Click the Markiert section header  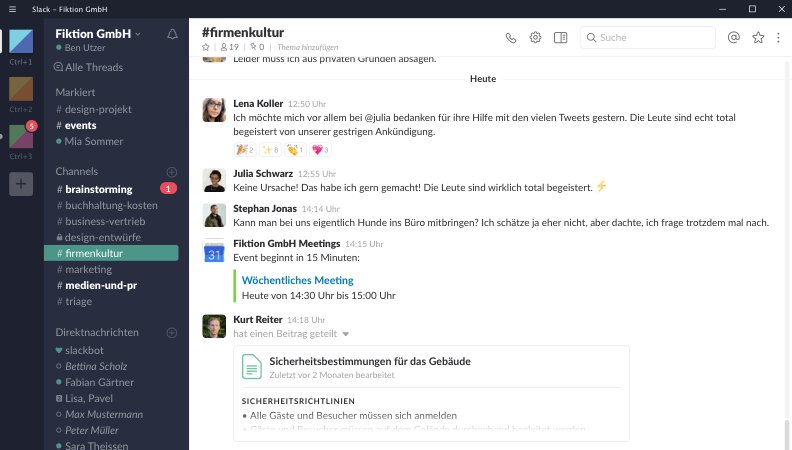tap(75, 92)
